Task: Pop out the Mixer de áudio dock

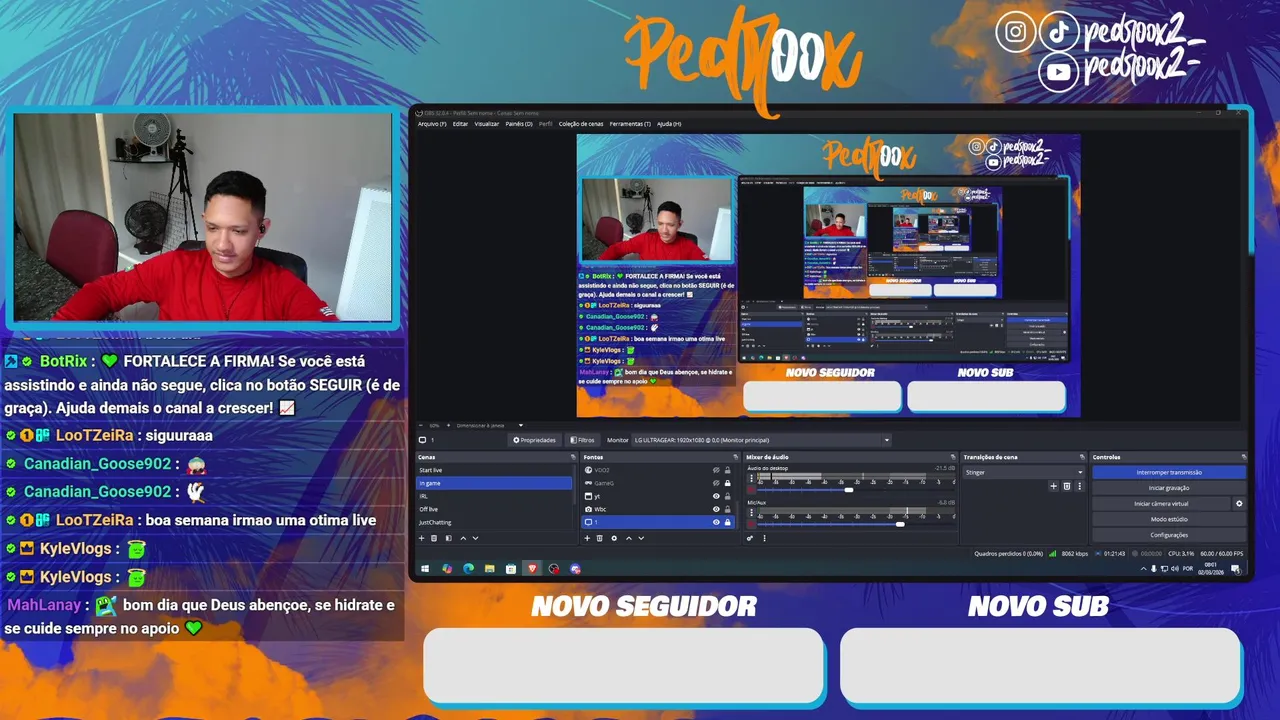Action: coord(953,457)
